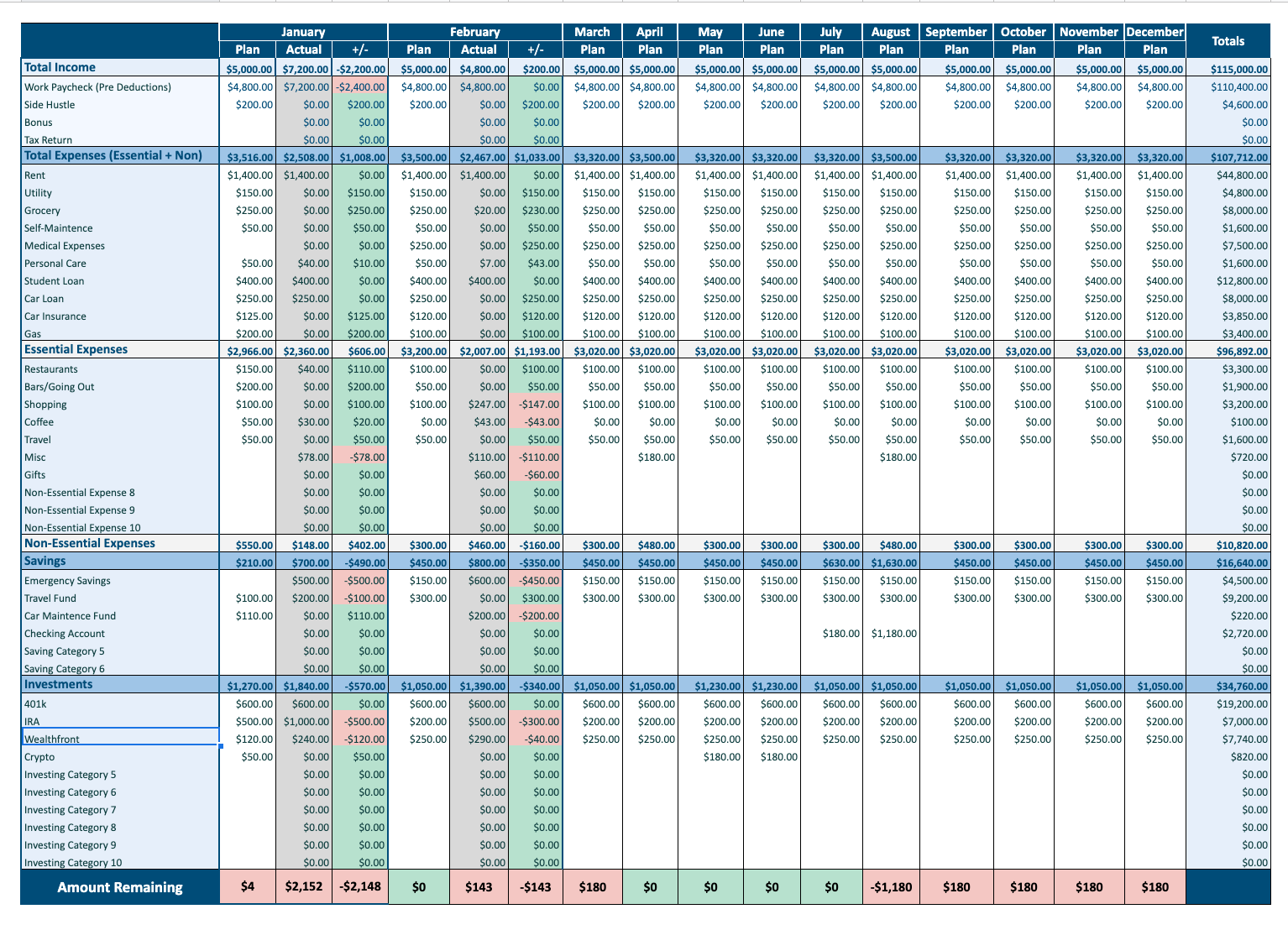The width and height of the screenshot is (1288, 930).
Task: Click the $1,180.00 August Checking Account cell
Action: pos(891,634)
